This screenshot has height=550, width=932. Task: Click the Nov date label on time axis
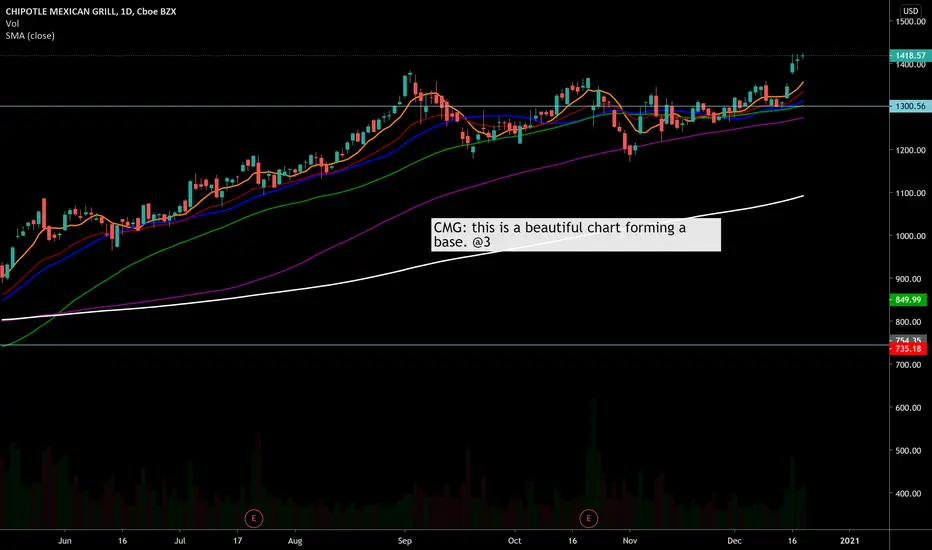click(630, 540)
